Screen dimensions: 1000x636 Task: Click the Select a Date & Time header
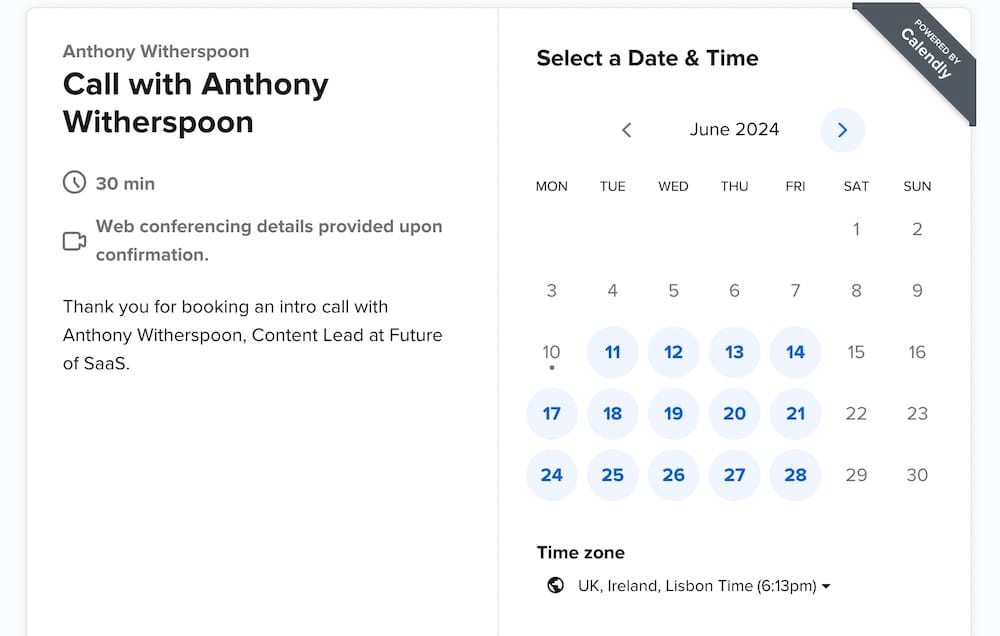pos(647,58)
